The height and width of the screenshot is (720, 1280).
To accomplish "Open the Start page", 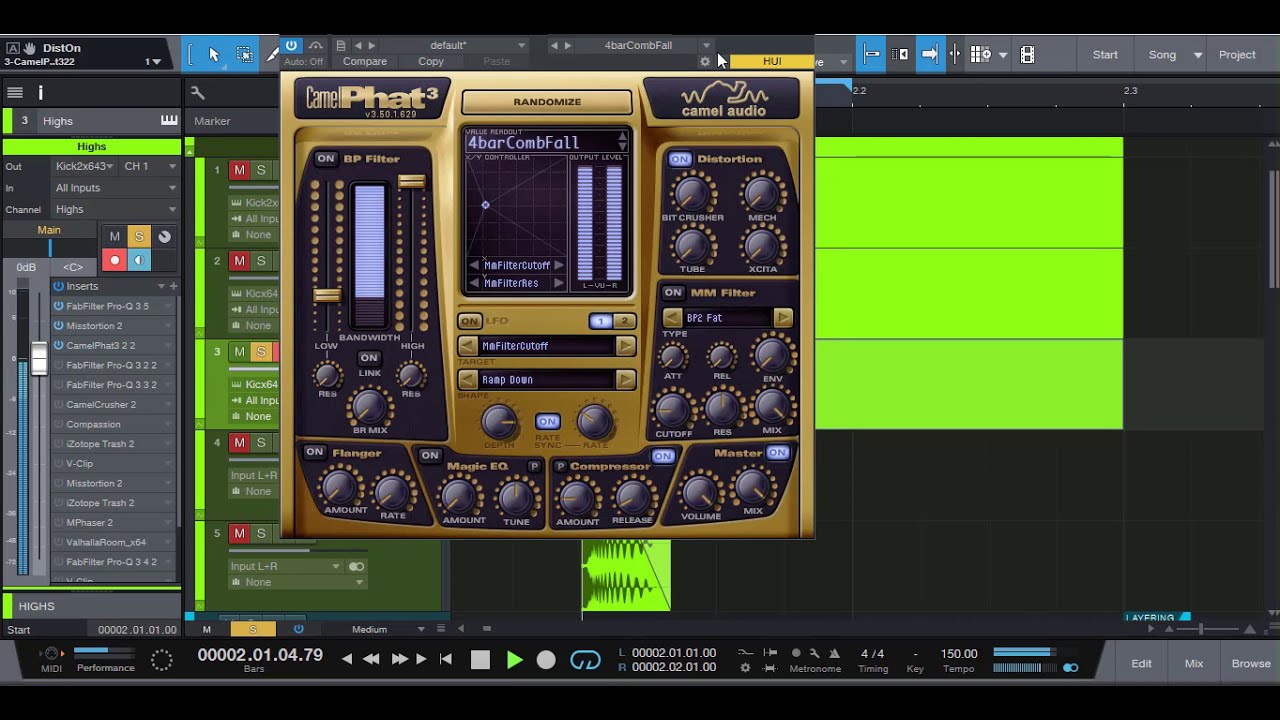I will click(x=1105, y=55).
